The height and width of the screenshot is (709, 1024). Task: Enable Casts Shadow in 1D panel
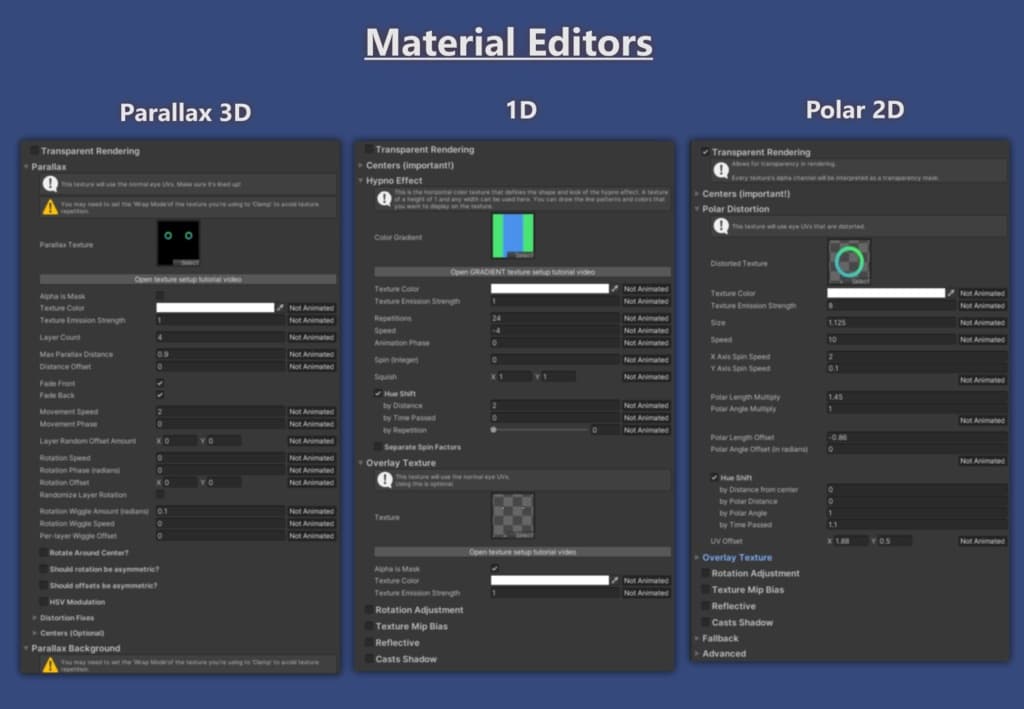click(369, 659)
